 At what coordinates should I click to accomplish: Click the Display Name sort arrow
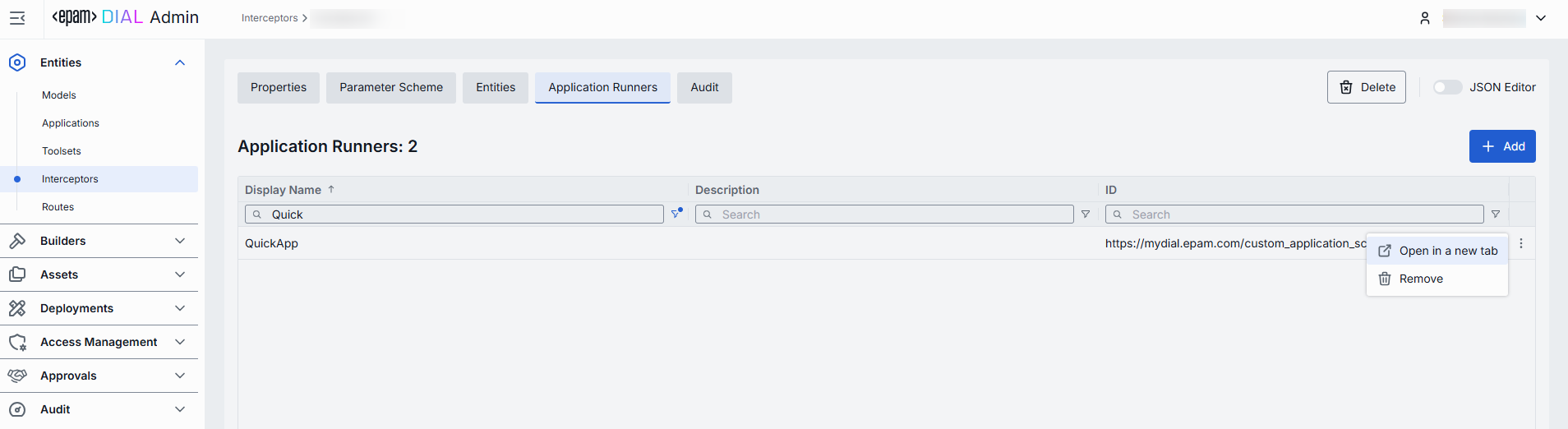click(x=331, y=190)
